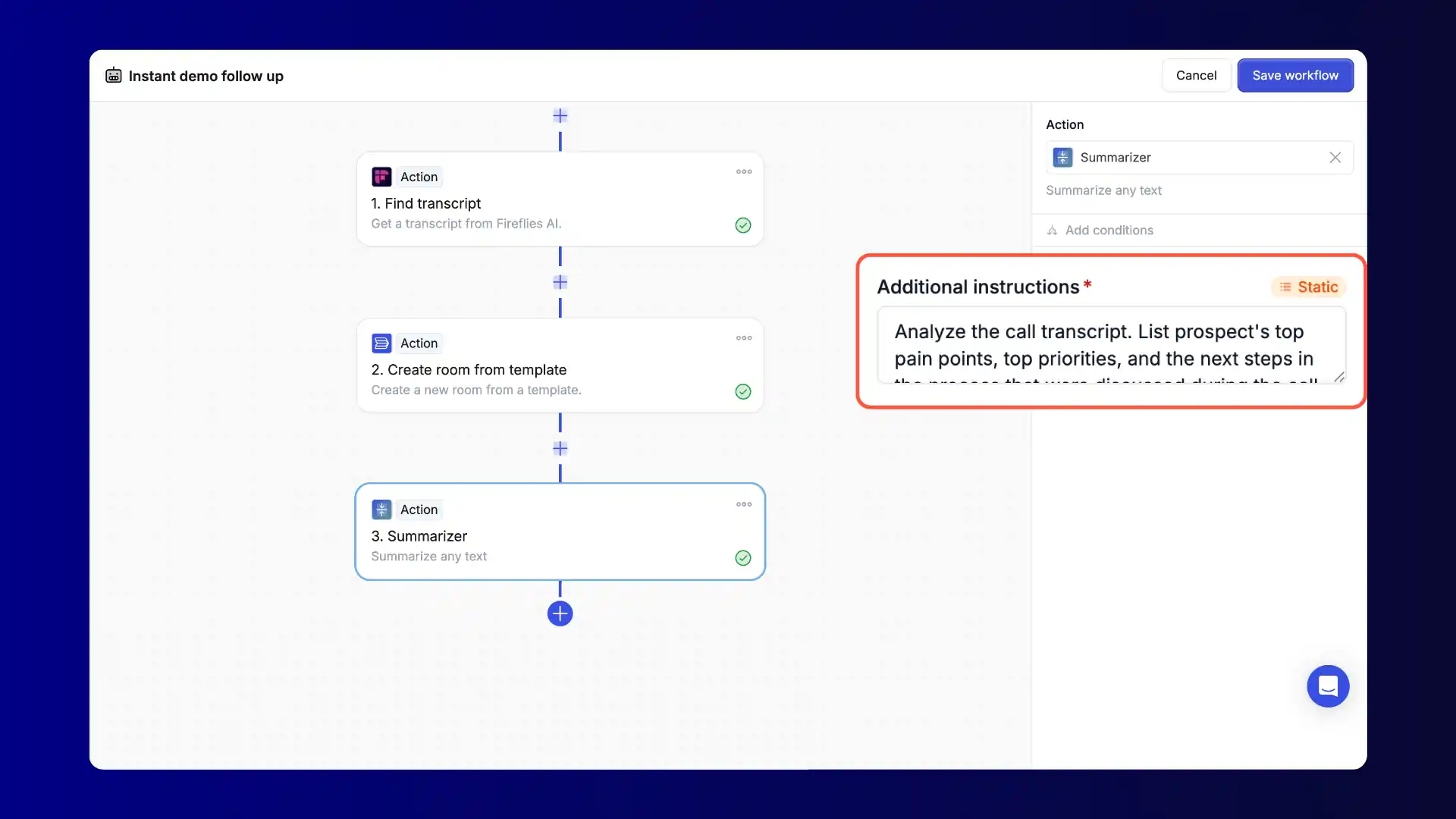
Task: Add new step with blue plus button
Action: click(560, 613)
